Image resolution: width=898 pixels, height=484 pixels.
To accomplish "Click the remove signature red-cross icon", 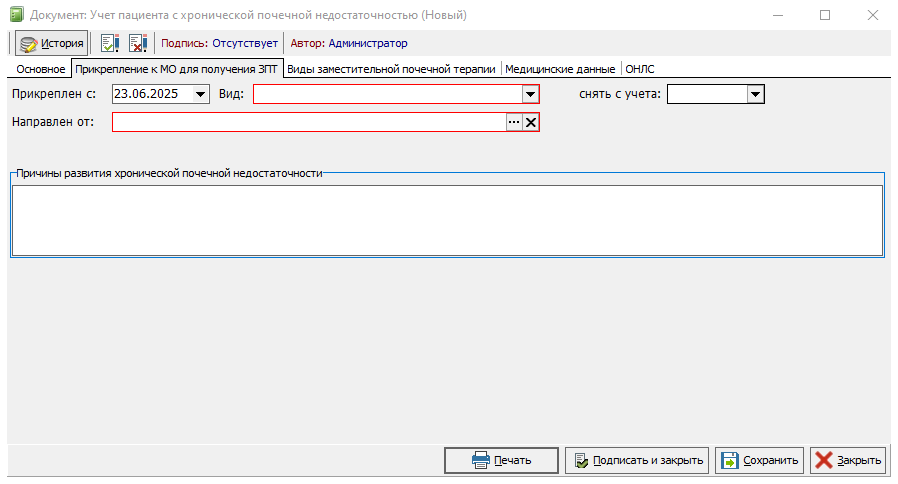I will click(138, 43).
